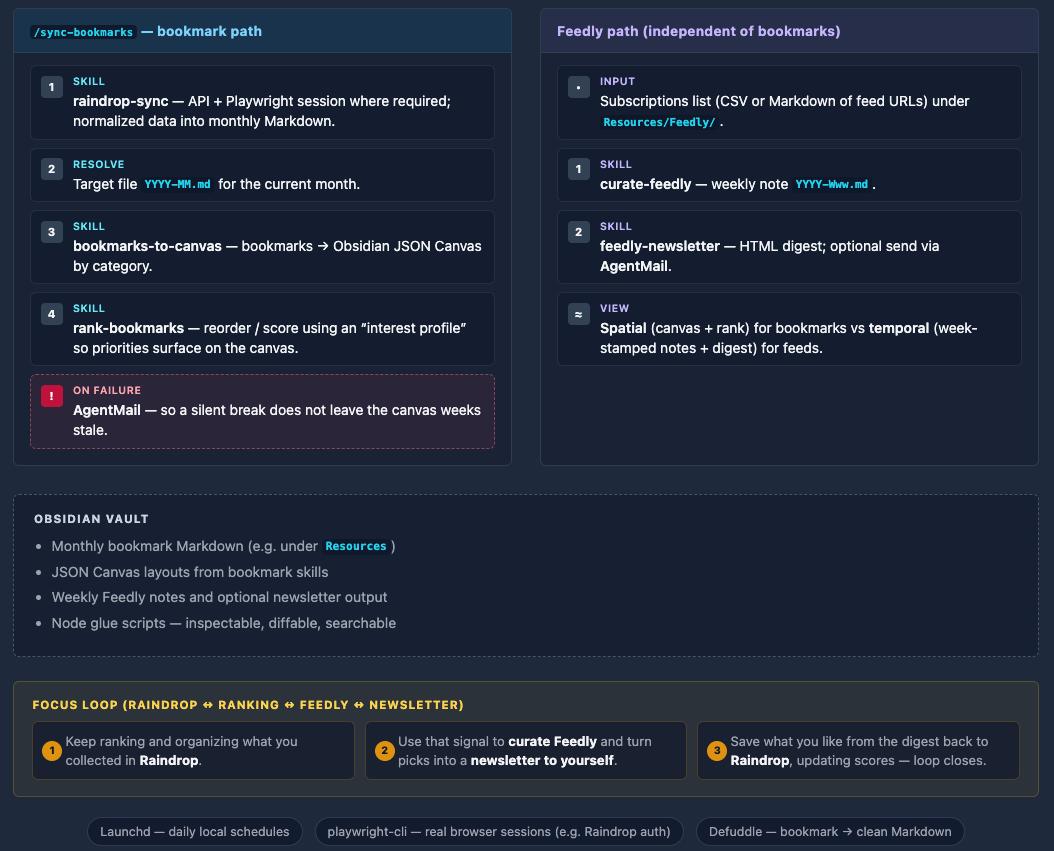Click the Launchd daily local schedules pill

(194, 832)
